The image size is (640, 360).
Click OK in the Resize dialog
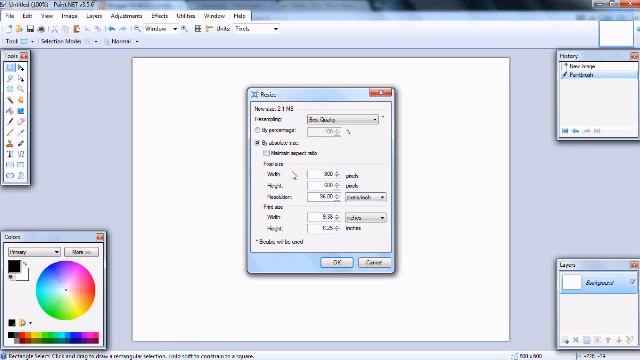(337, 262)
